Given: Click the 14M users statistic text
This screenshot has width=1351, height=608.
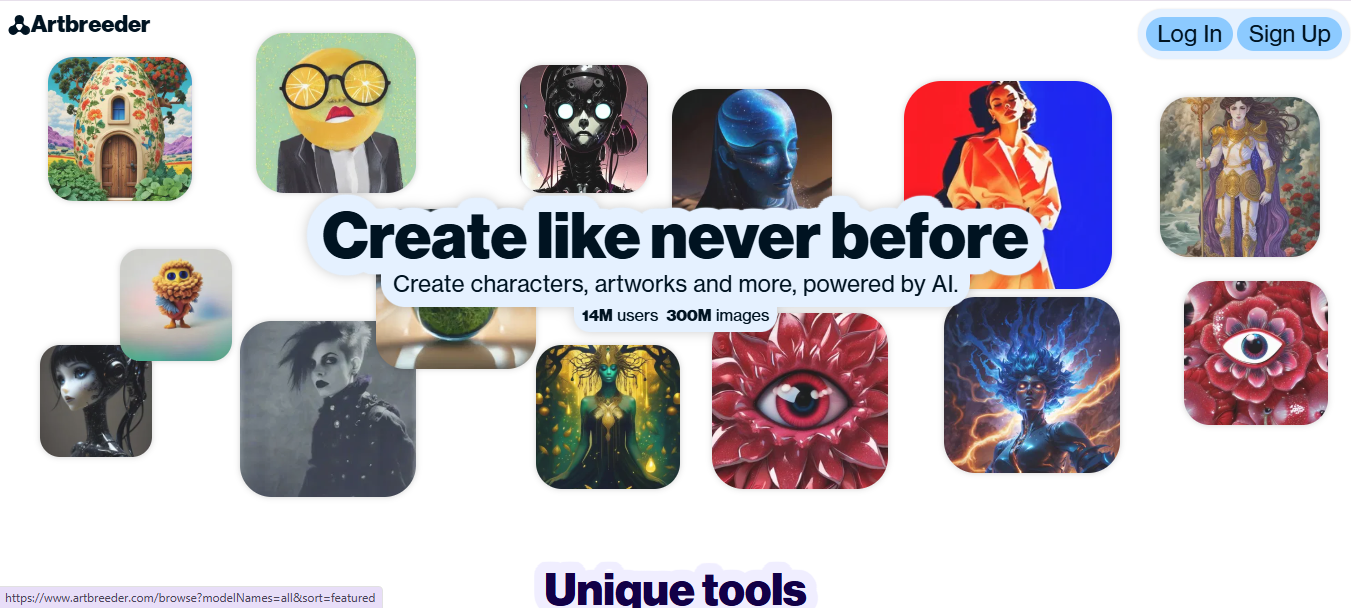Looking at the screenshot, I should 620,316.
